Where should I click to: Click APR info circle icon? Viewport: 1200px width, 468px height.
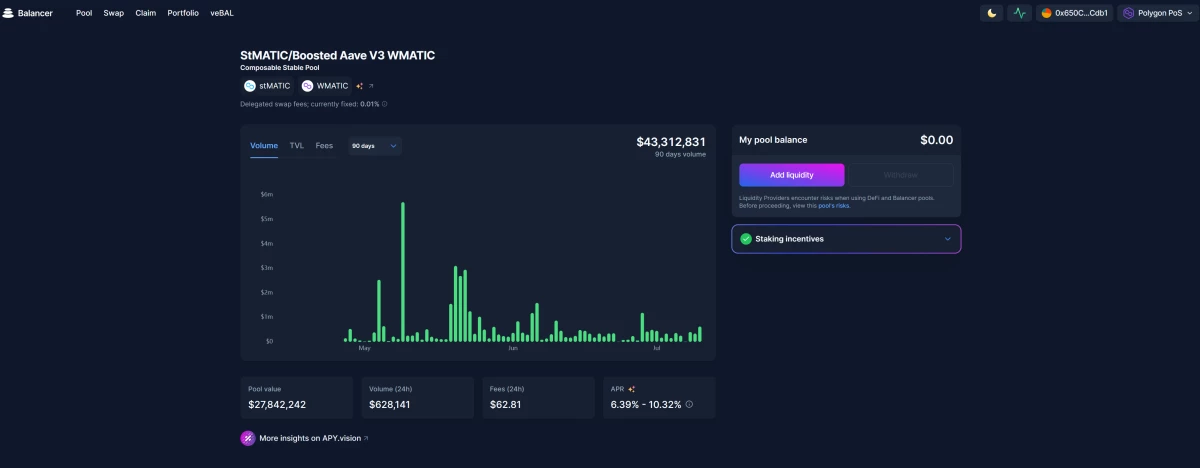click(689, 405)
